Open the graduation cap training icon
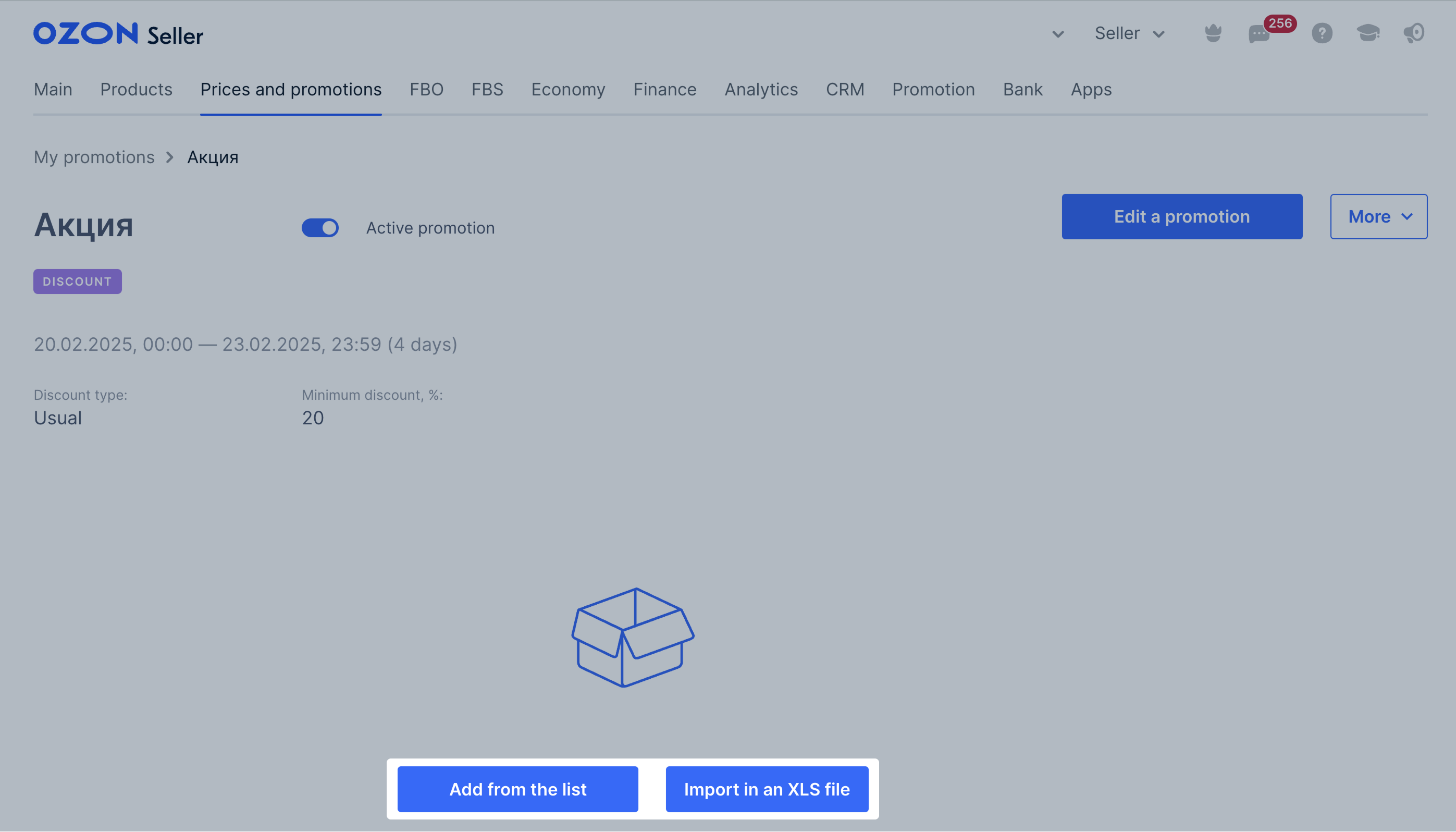 pyautogui.click(x=1368, y=33)
